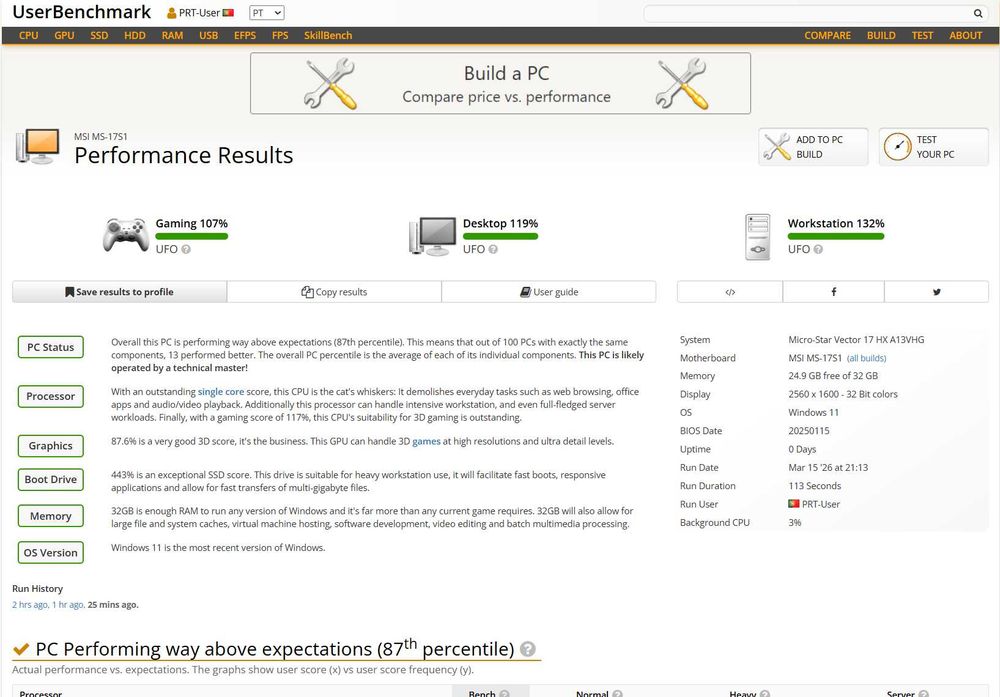
Task: Open help icon beside Workstation UFO
Action: click(x=818, y=249)
